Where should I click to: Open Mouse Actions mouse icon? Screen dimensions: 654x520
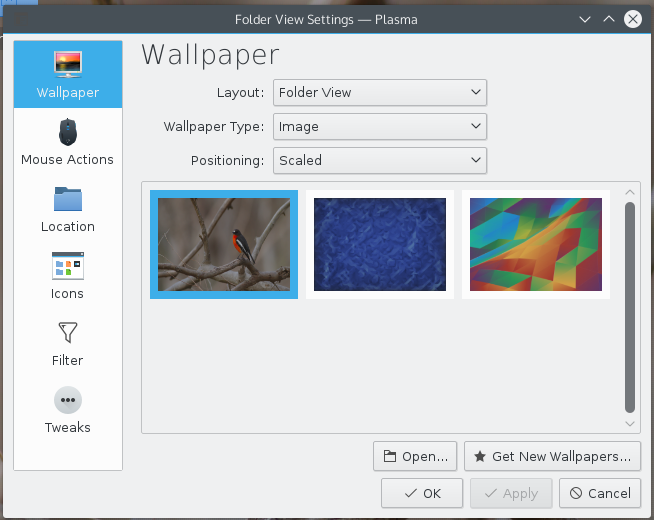[x=68, y=132]
